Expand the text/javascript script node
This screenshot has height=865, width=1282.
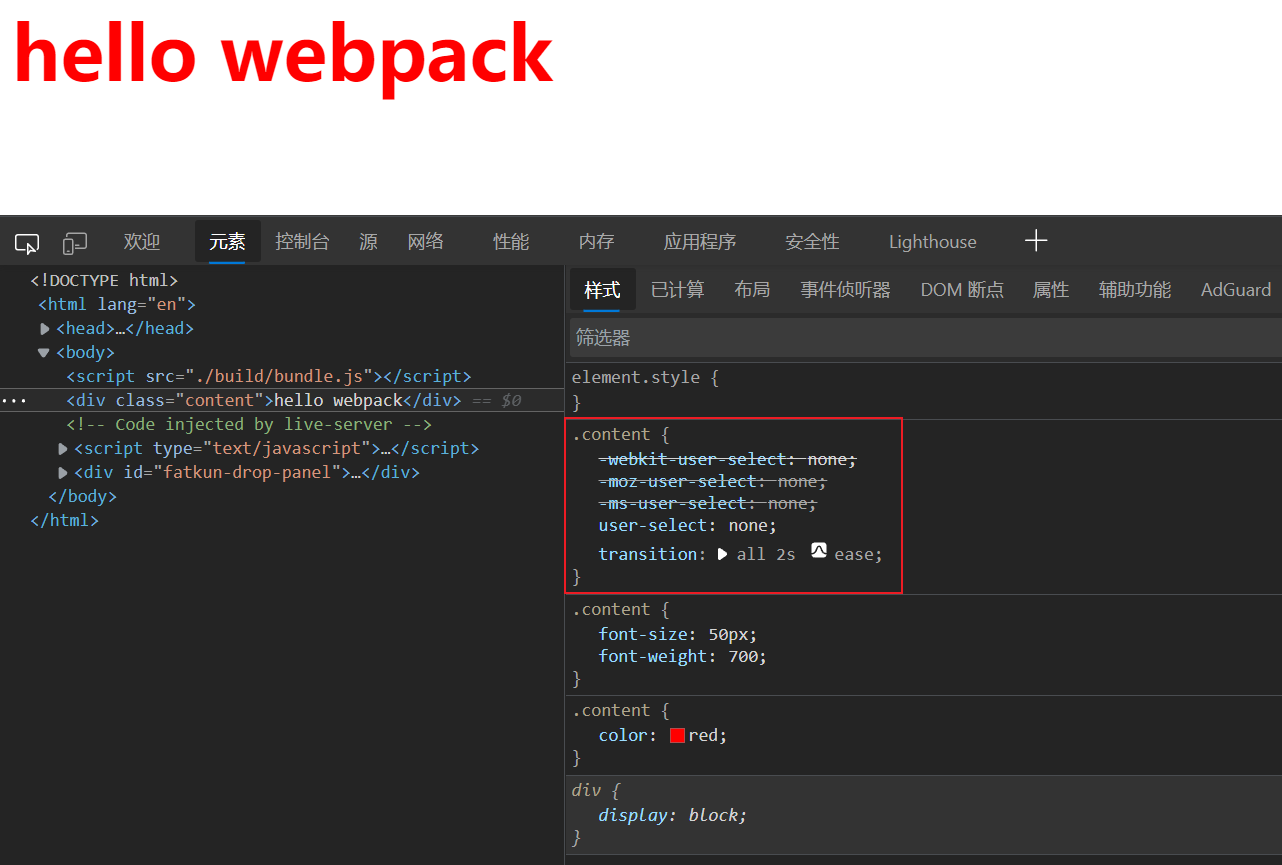click(63, 449)
